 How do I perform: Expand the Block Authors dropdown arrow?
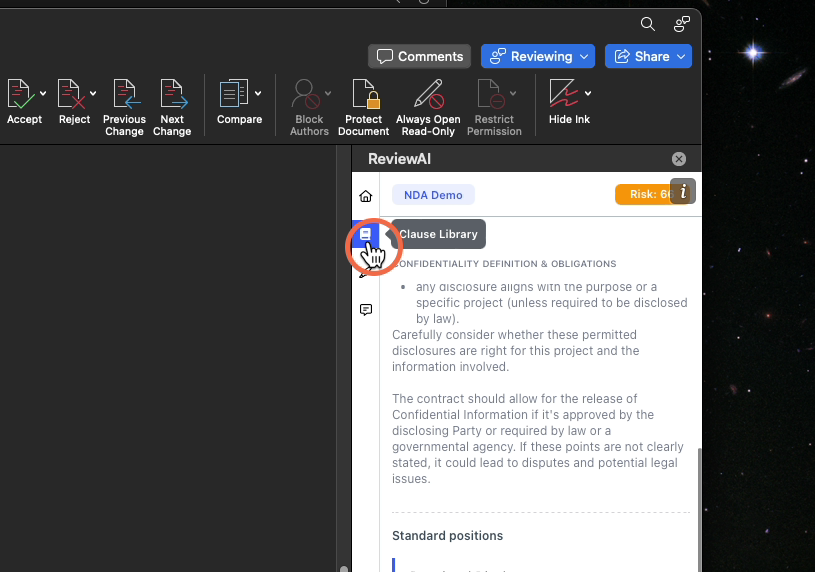[328, 94]
